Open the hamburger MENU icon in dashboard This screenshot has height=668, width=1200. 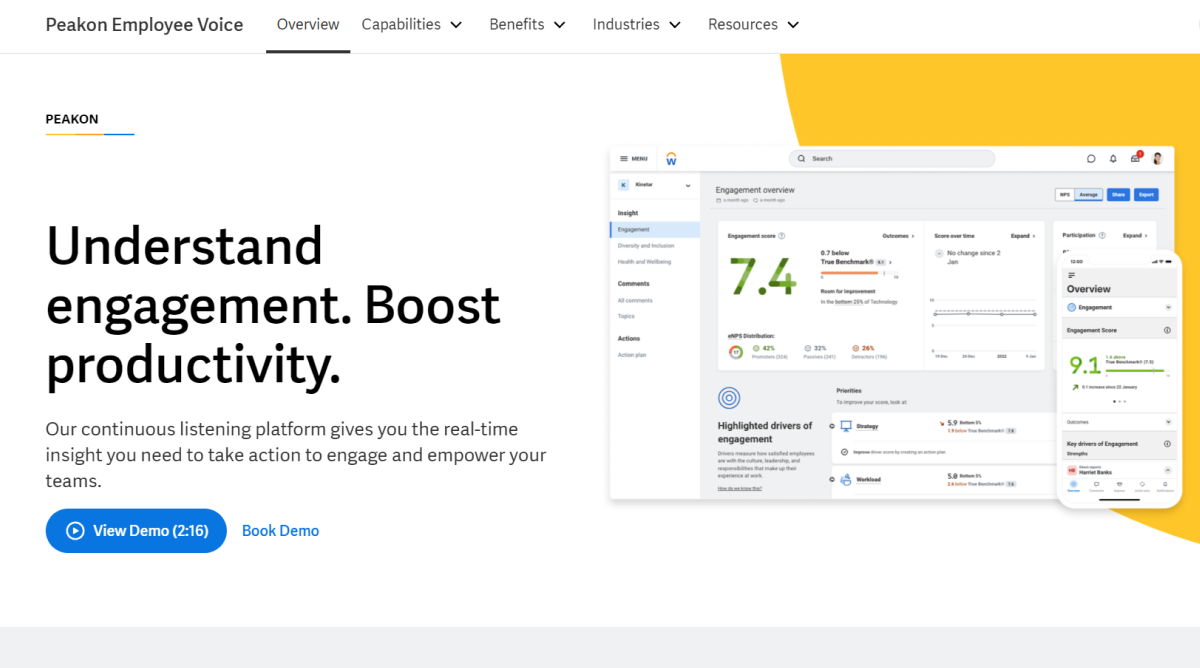pyautogui.click(x=624, y=159)
